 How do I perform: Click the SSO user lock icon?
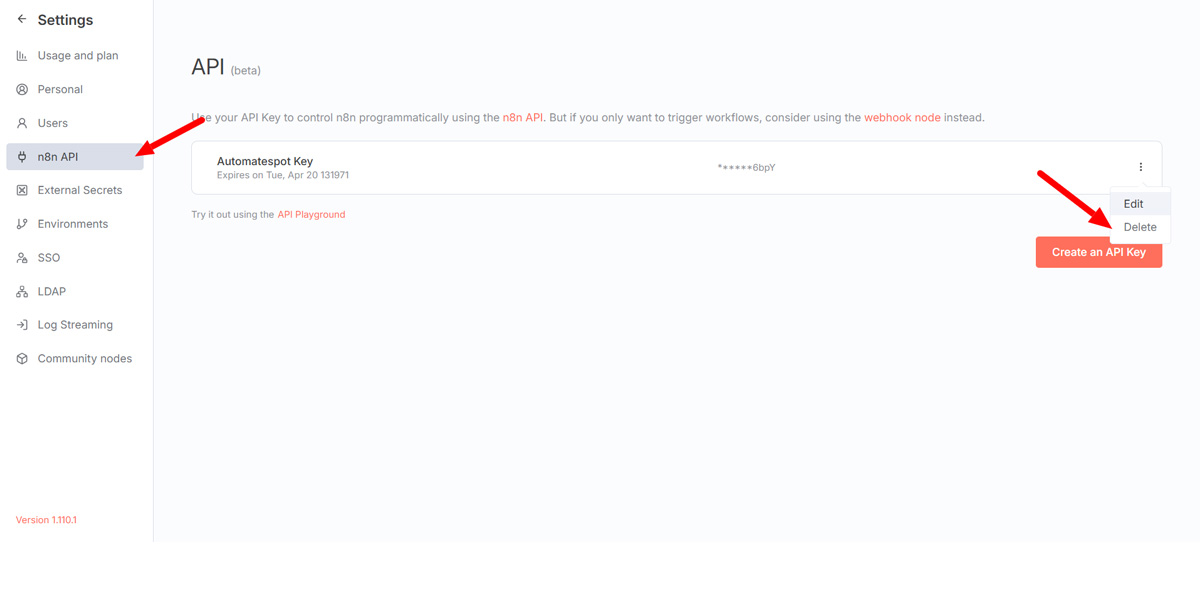(x=22, y=258)
